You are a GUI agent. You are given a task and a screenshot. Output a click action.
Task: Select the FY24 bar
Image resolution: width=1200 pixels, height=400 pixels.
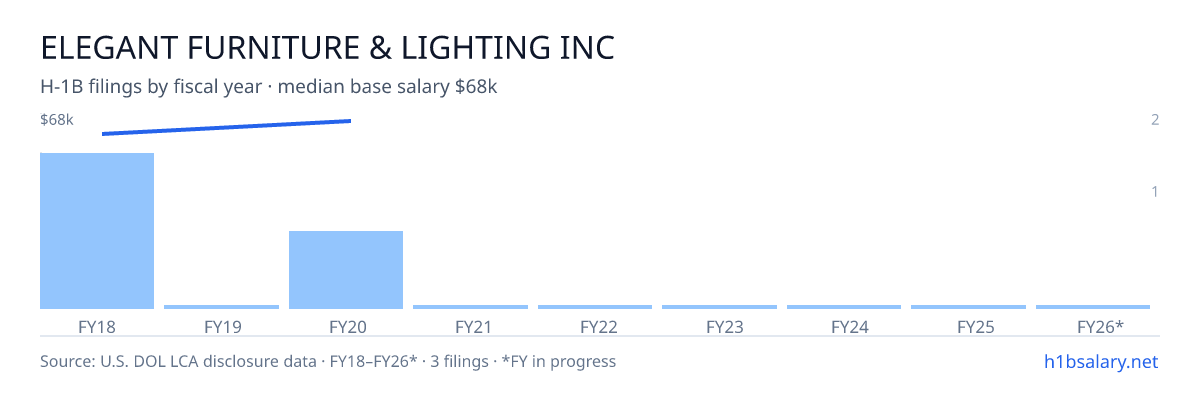(844, 307)
